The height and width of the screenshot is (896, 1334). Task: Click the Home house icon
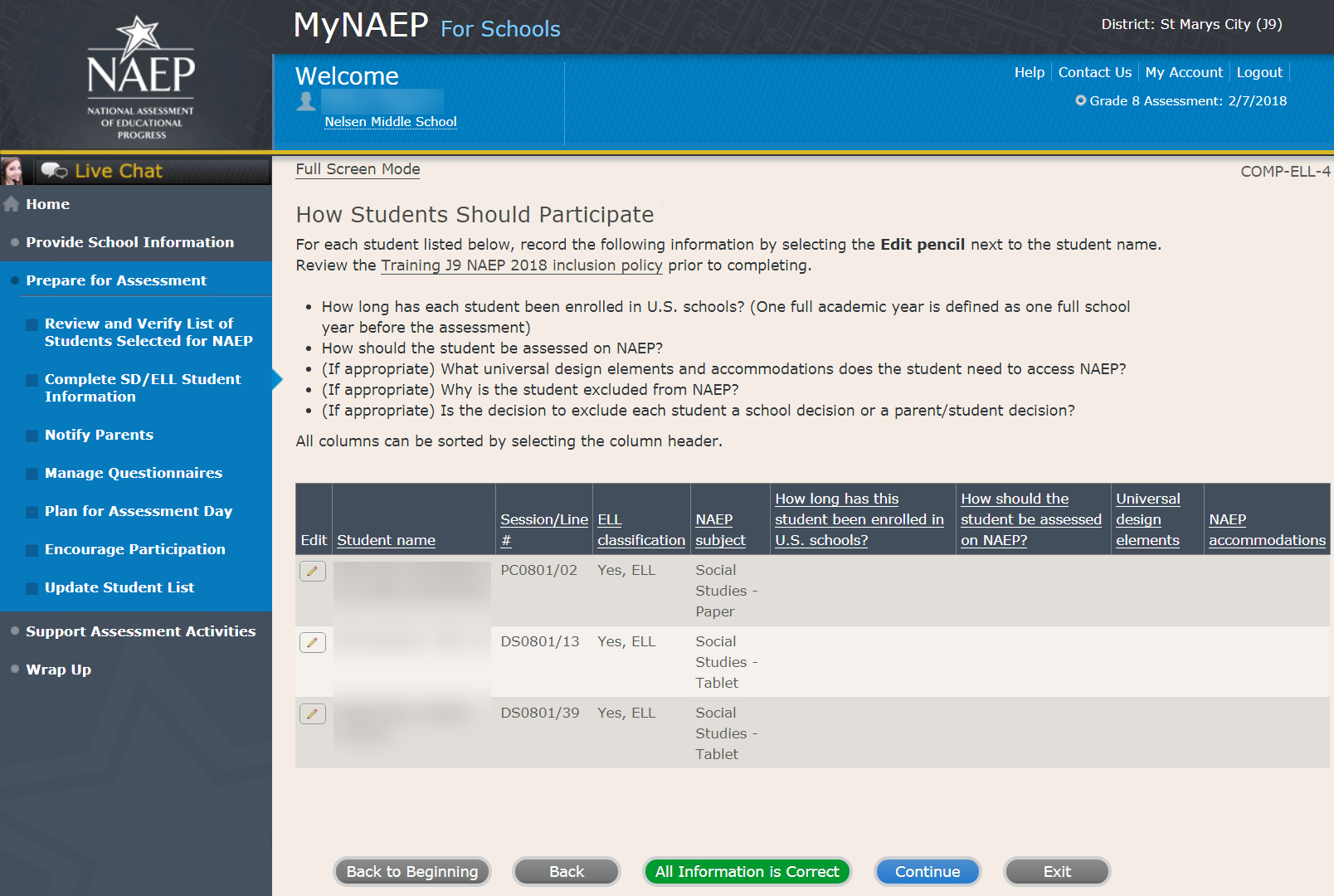[x=11, y=204]
